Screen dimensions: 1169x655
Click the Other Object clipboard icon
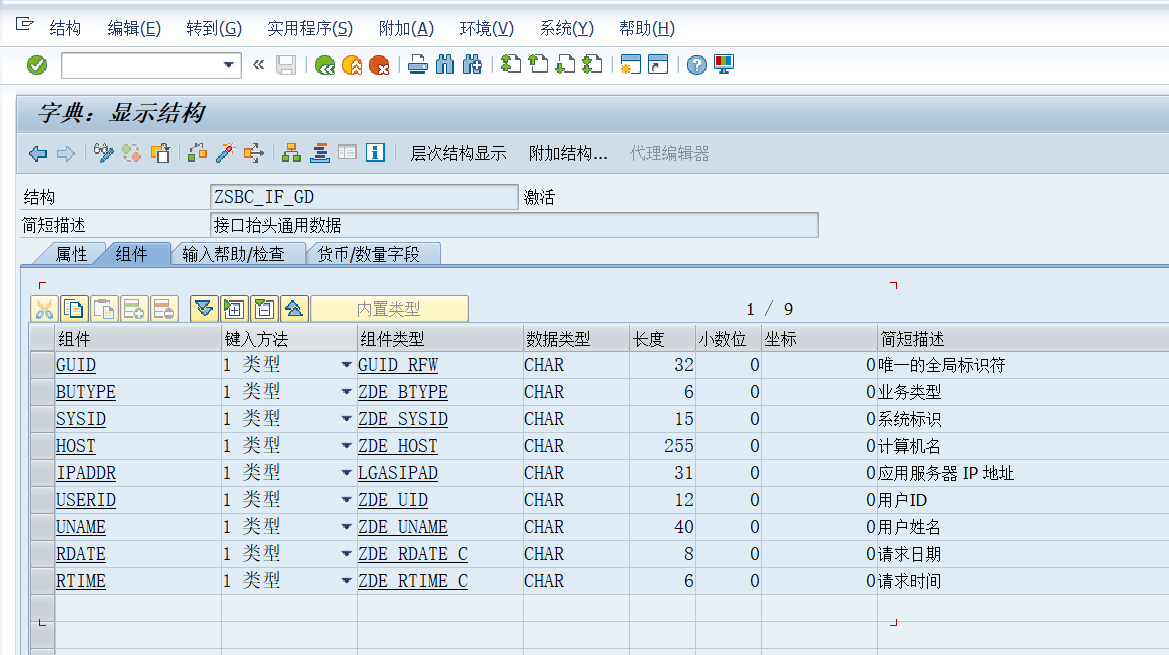pyautogui.click(x=160, y=154)
